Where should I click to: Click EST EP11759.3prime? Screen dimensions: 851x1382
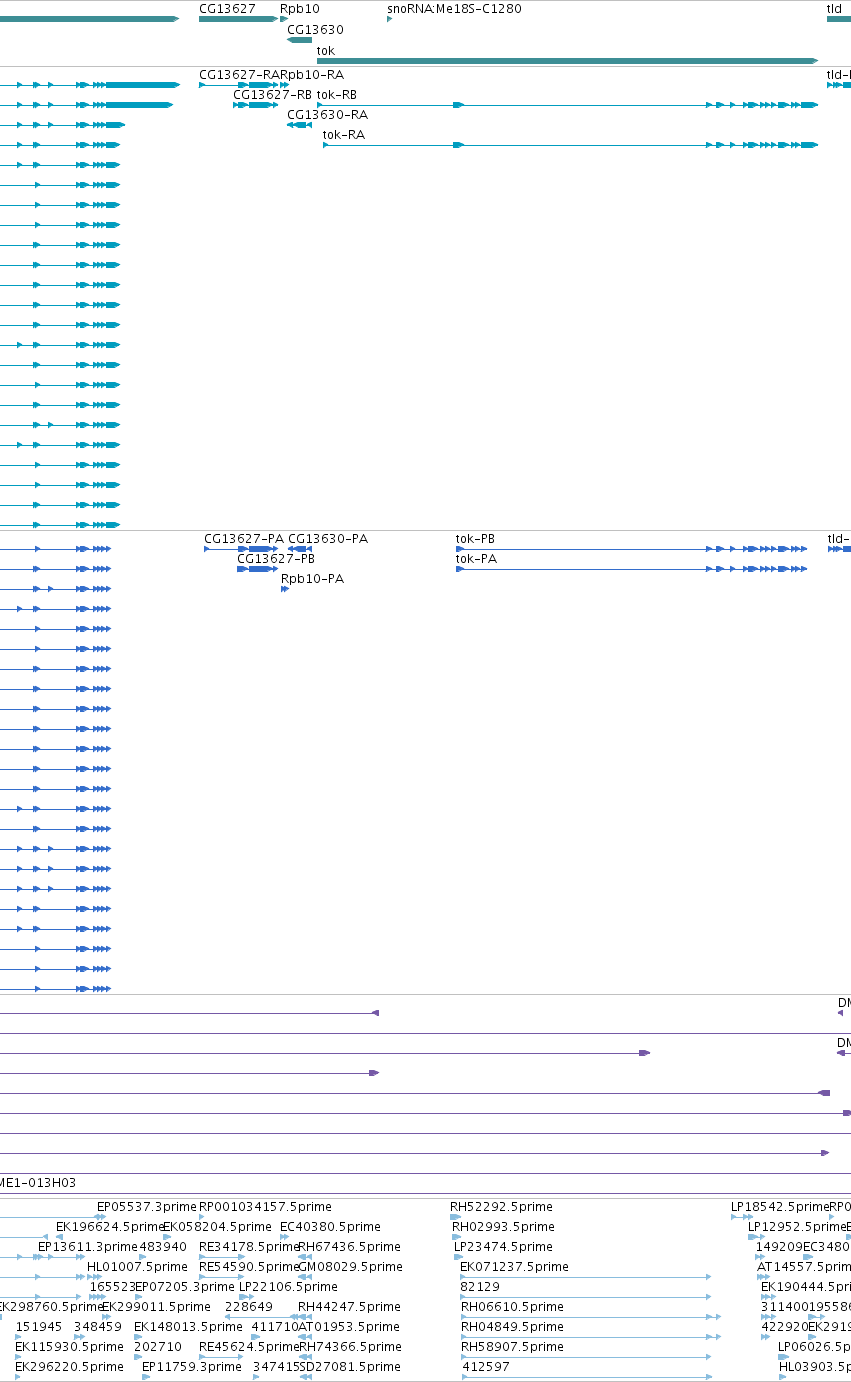(191, 1367)
